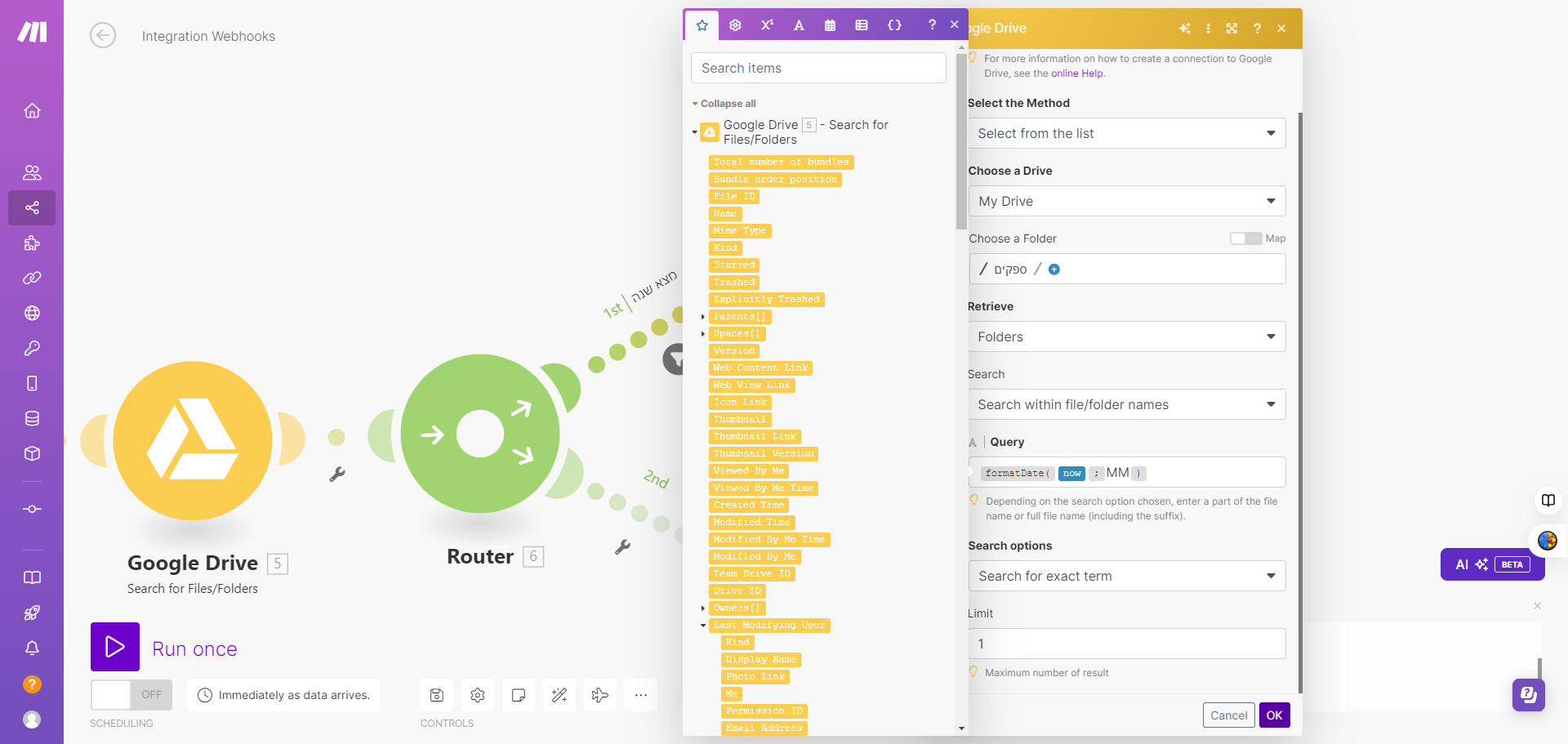Click the Explain flow airplane icon

(600, 695)
